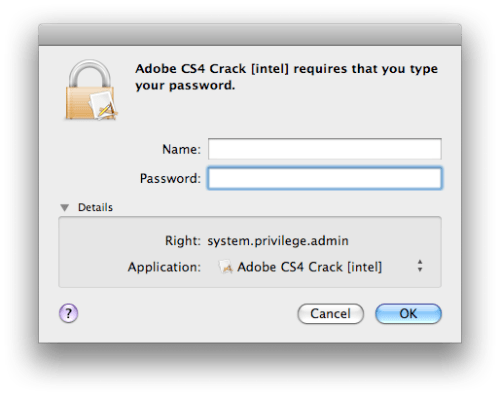Open the Application pop-up menu

point(321,267)
